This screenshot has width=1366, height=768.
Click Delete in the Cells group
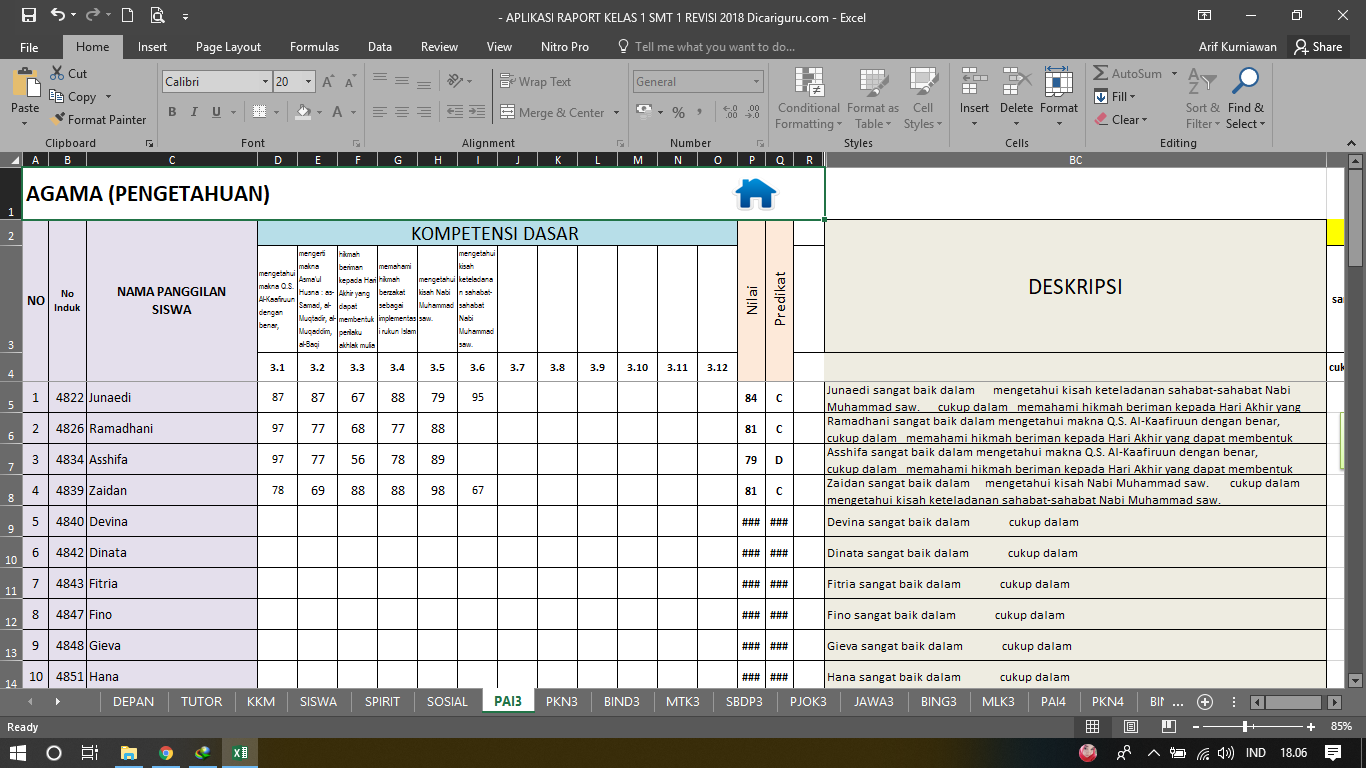pos(1016,99)
